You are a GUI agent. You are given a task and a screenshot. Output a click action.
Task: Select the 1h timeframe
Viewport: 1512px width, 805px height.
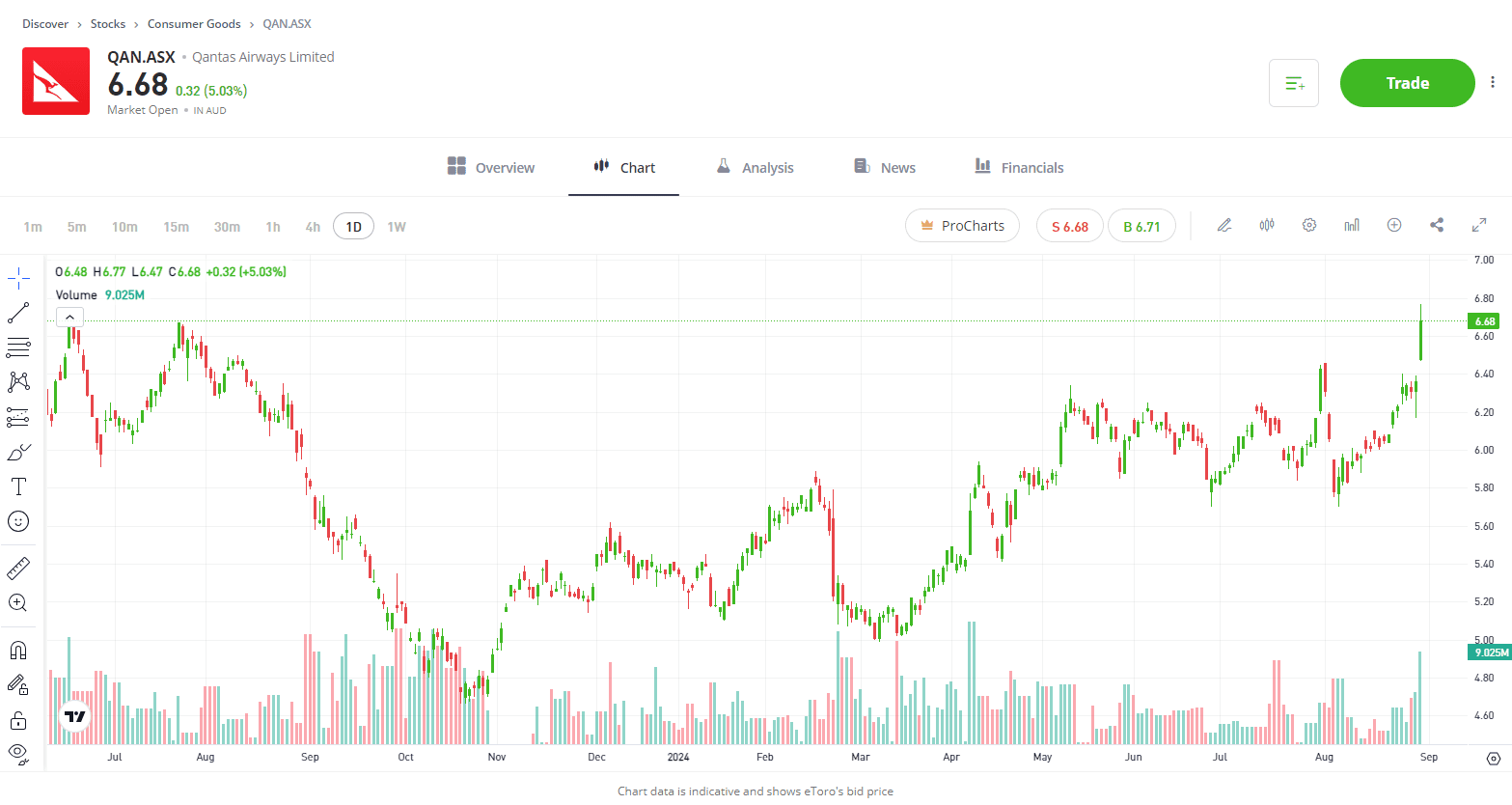pos(273,227)
